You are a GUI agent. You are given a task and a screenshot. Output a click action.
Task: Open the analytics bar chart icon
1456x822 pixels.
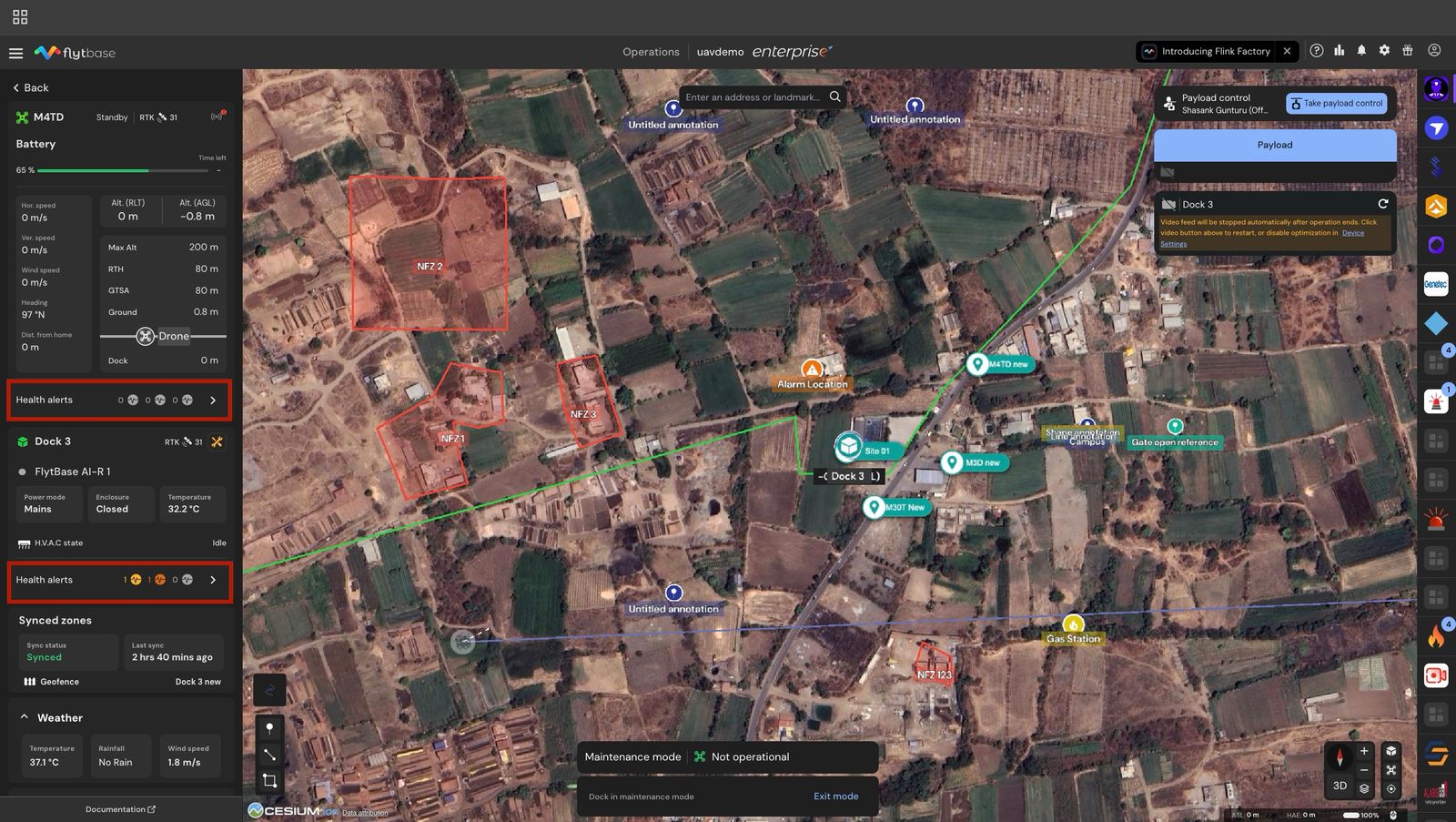pos(1340,51)
